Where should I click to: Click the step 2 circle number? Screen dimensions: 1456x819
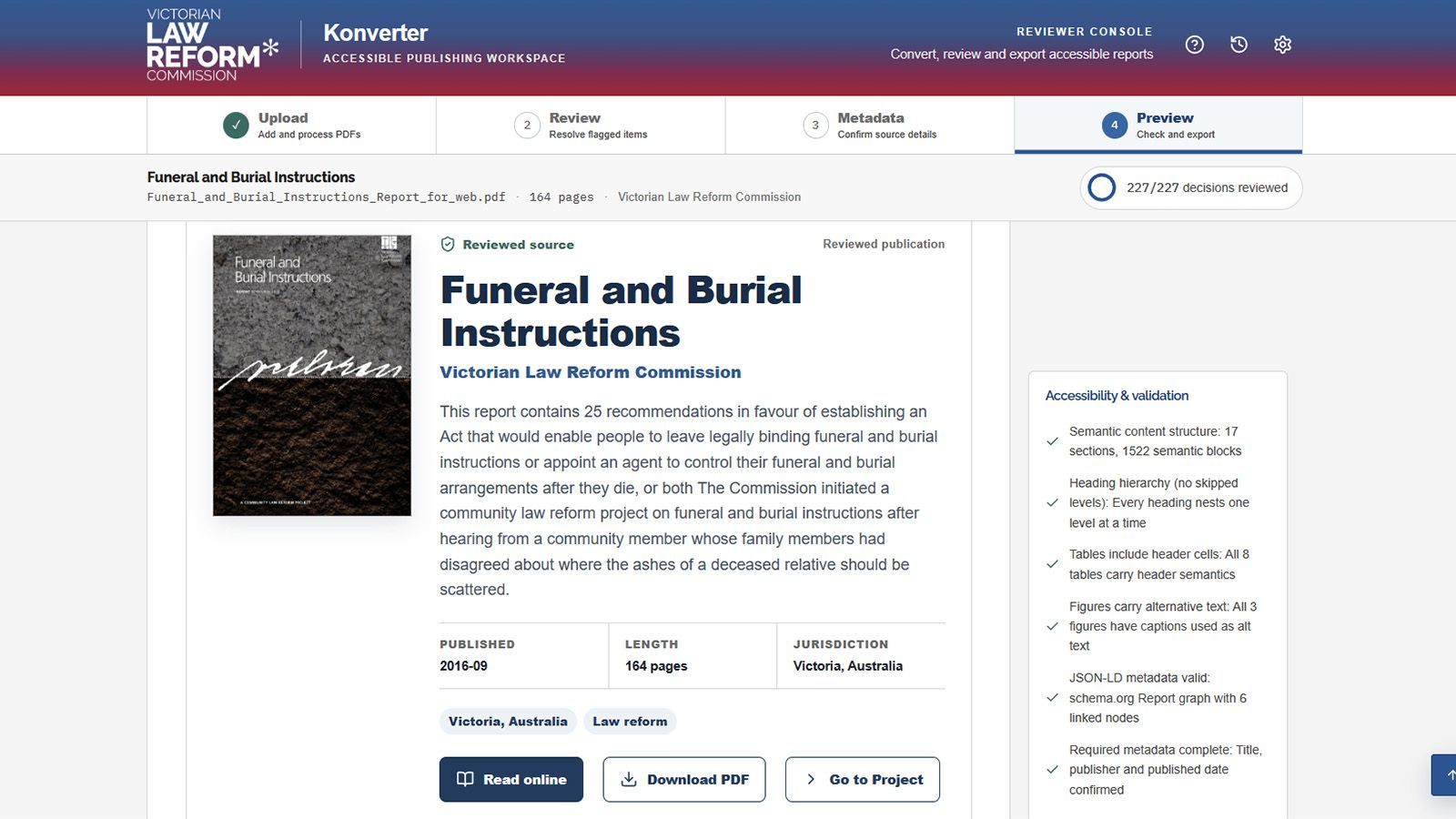click(527, 126)
